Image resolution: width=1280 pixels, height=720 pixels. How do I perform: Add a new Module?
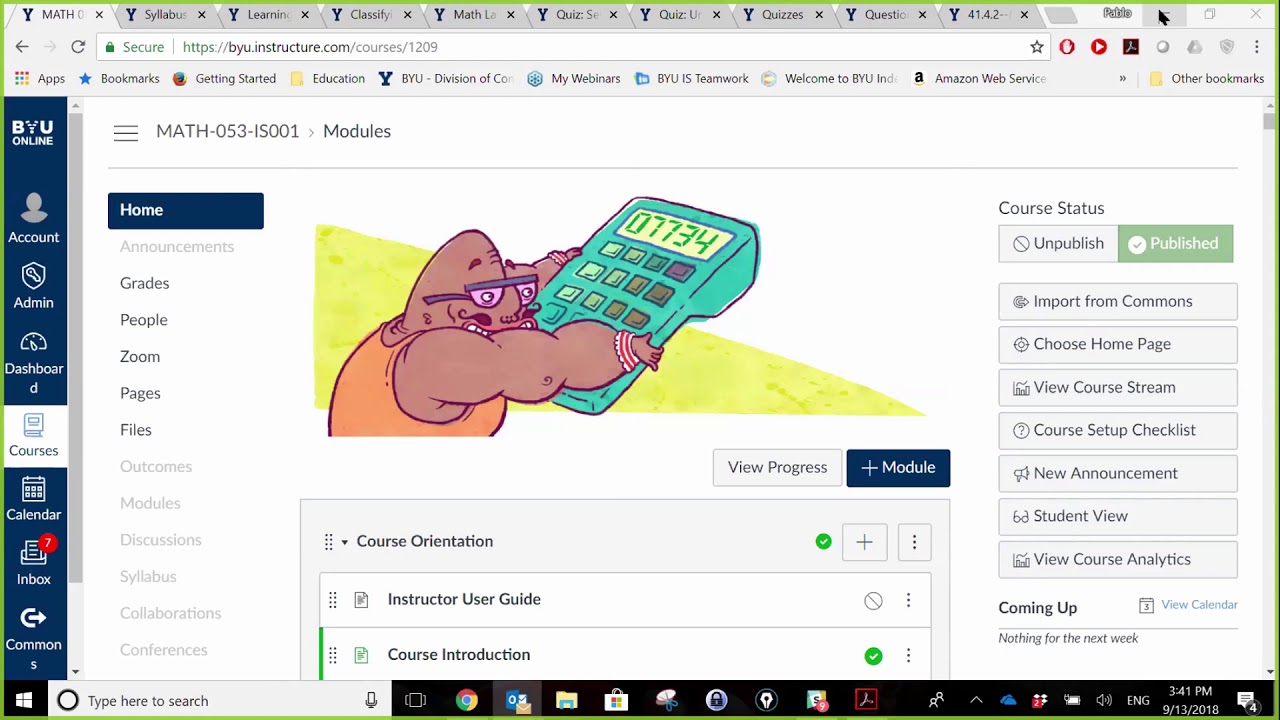click(x=898, y=468)
